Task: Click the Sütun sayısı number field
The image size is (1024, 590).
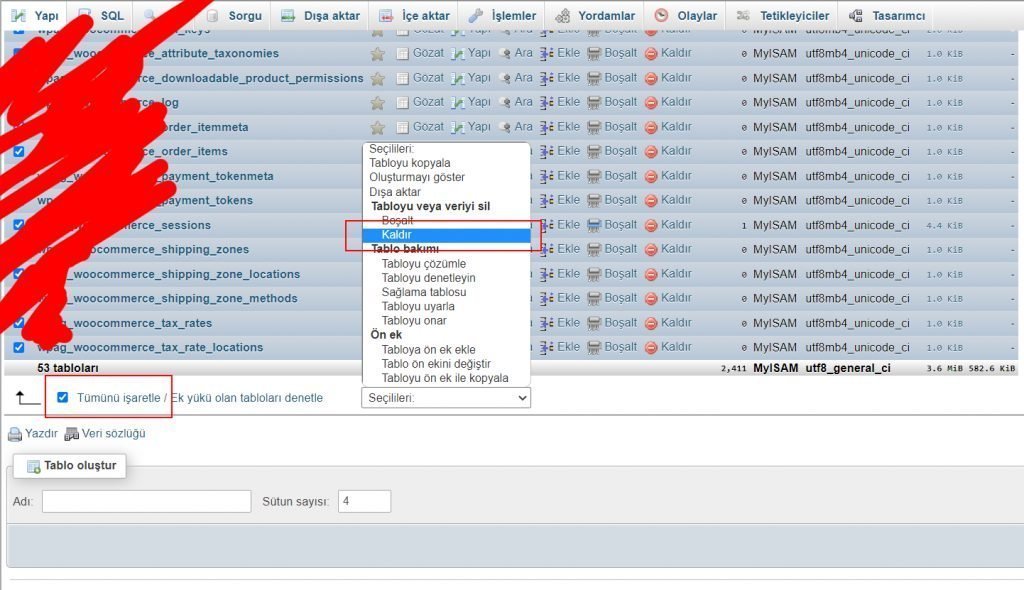Action: pos(364,501)
